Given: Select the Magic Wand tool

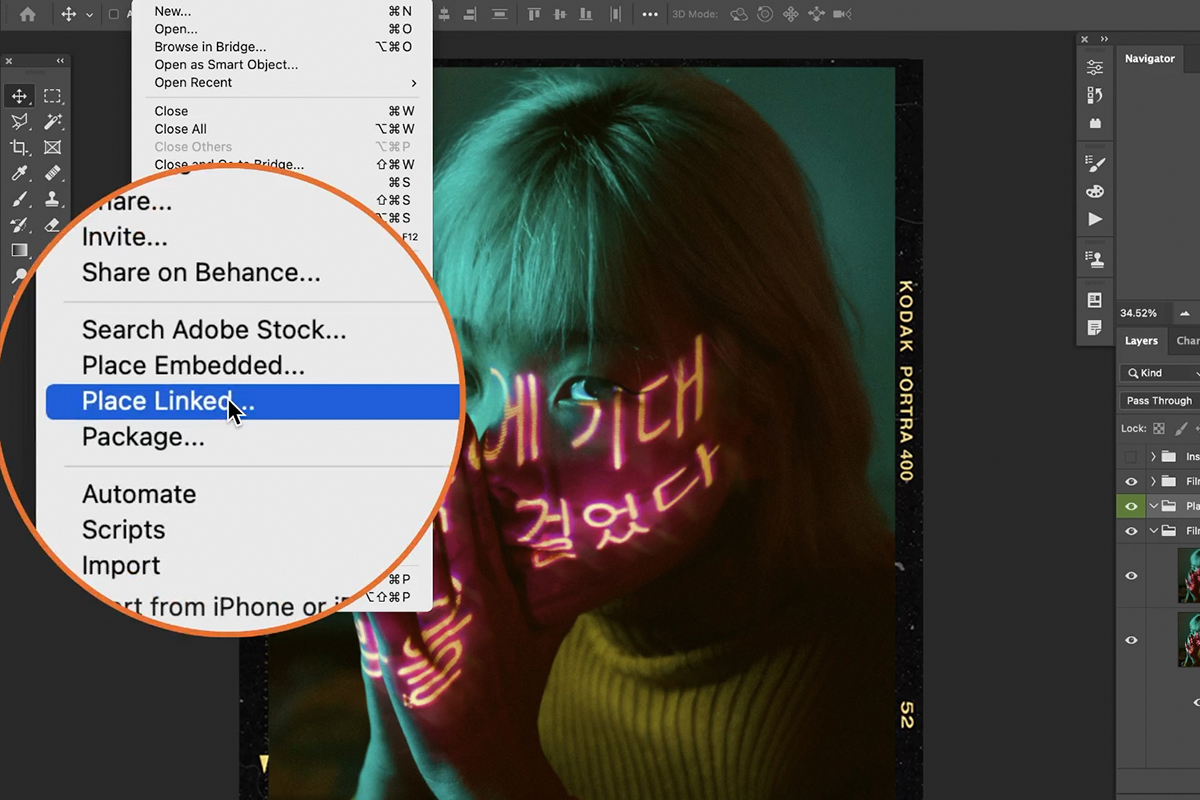Looking at the screenshot, I should [x=52, y=122].
